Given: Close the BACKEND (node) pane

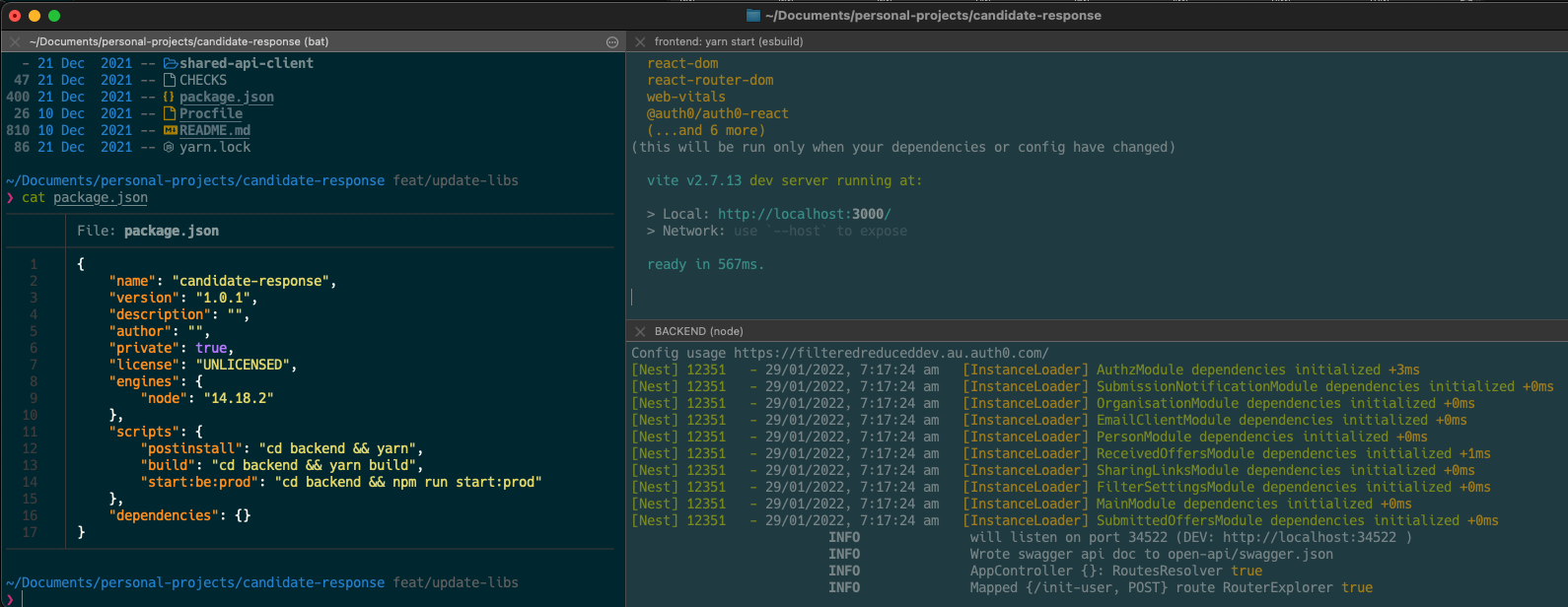Looking at the screenshot, I should 640,331.
